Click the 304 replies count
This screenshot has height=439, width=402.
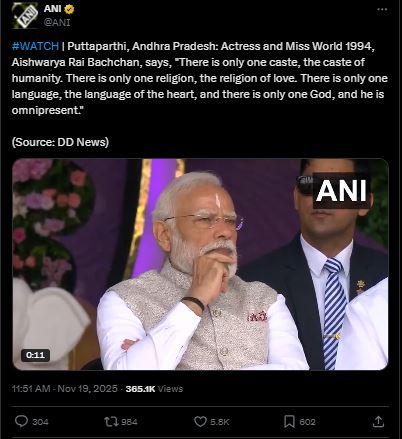click(x=40, y=422)
